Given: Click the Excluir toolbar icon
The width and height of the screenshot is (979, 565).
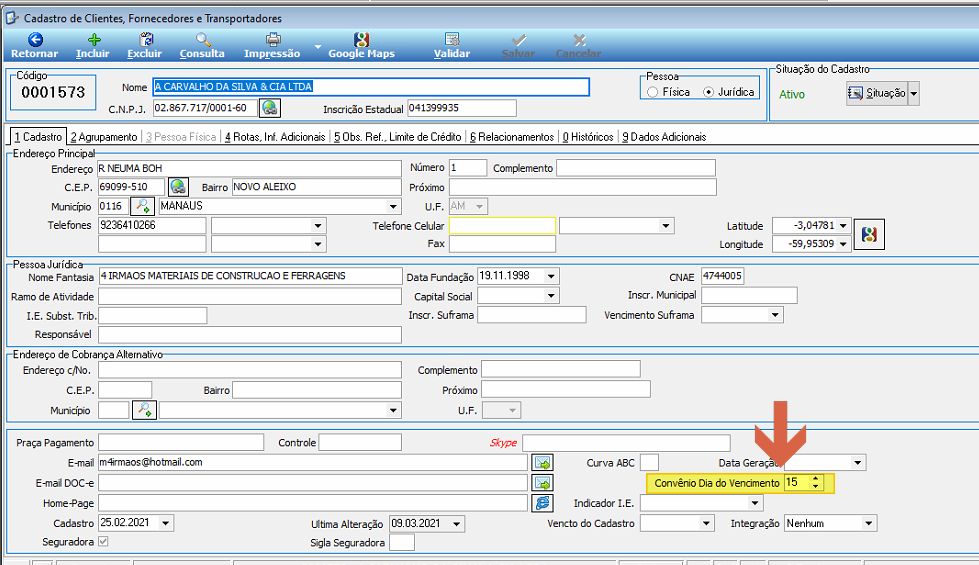Looking at the screenshot, I should 145,46.
